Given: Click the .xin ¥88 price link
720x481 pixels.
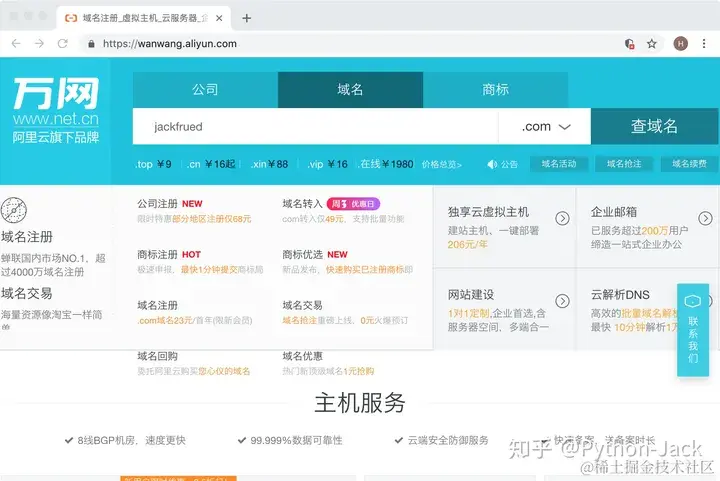Looking at the screenshot, I should click(x=270, y=164).
